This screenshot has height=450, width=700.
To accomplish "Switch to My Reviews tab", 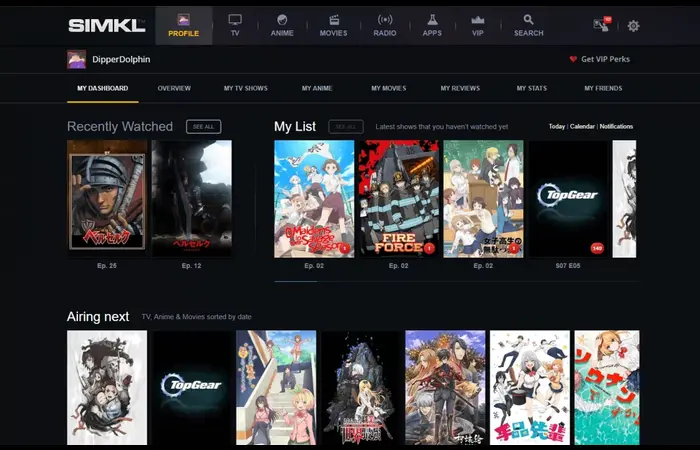I will pos(460,88).
